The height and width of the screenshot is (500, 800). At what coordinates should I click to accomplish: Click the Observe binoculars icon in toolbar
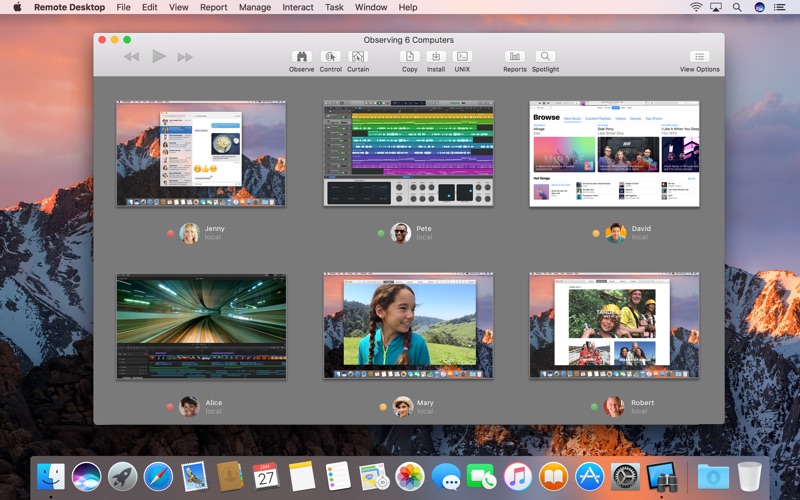click(301, 57)
